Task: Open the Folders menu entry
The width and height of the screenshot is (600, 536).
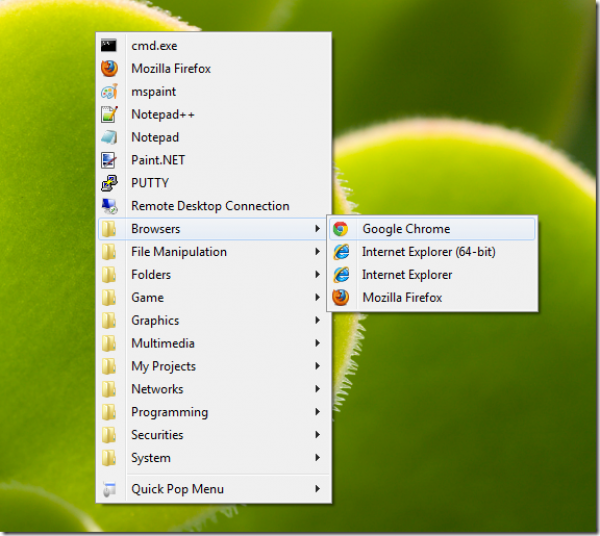Action: pyautogui.click(x=151, y=275)
